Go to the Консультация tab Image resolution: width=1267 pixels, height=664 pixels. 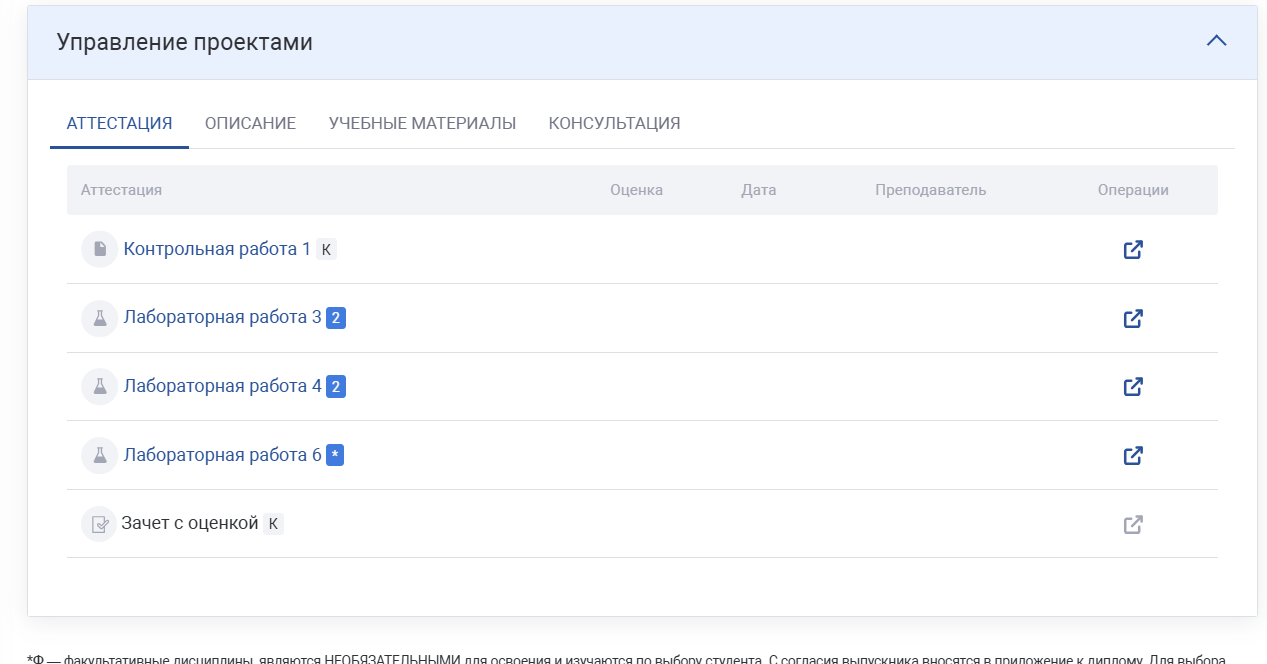614,124
